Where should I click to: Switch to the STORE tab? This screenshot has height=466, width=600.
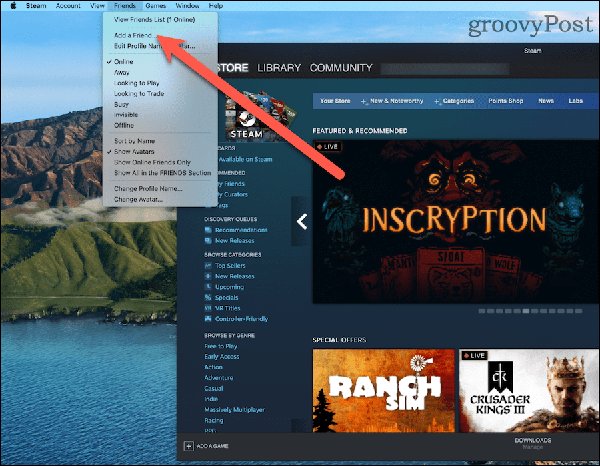coord(232,68)
